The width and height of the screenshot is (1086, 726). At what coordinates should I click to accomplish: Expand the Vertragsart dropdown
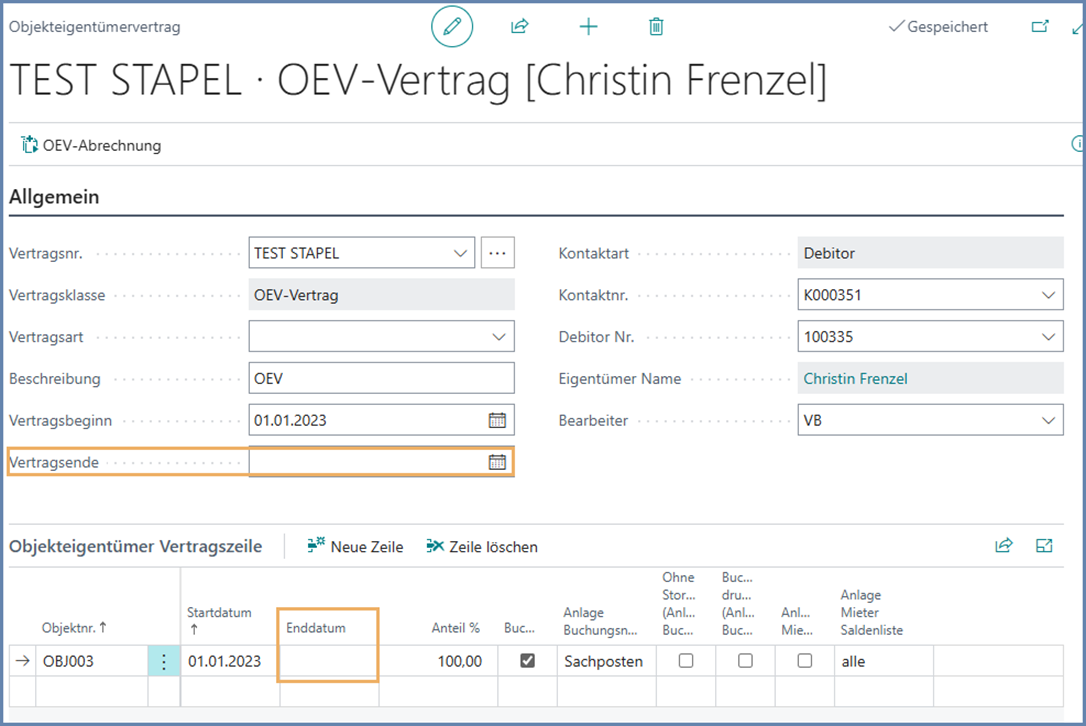[499, 337]
